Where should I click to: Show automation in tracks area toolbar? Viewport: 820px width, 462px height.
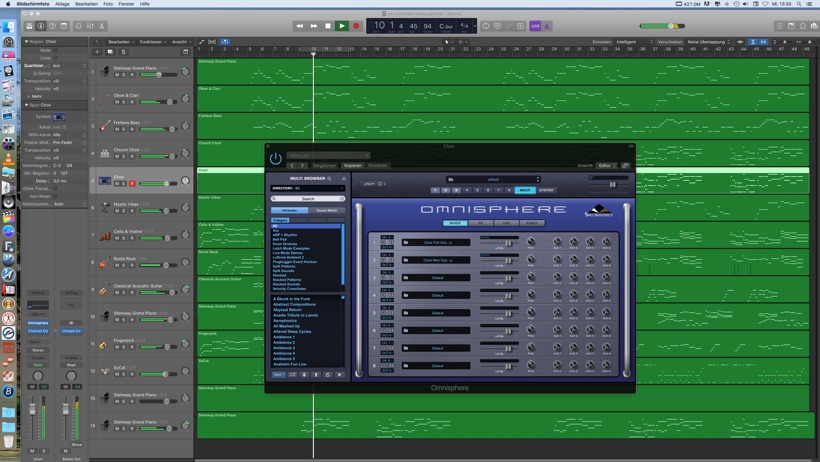[201, 41]
